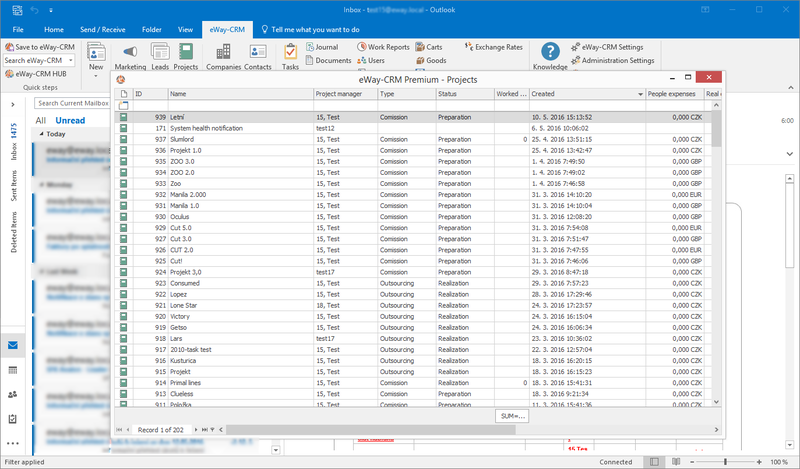Open Administration Settings

(612, 60)
